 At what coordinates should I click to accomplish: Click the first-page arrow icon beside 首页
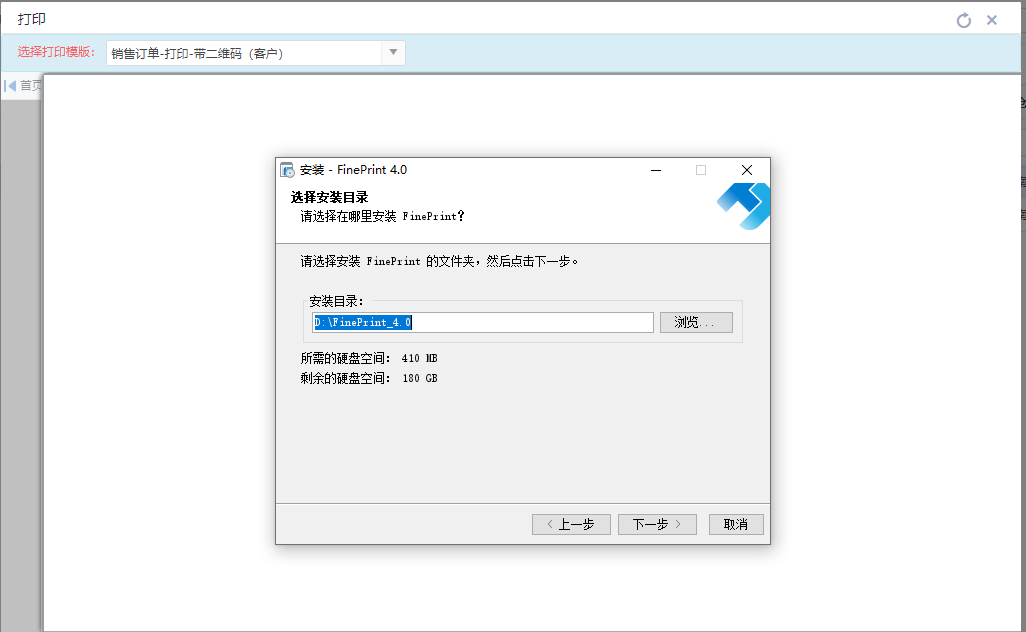click(10, 86)
